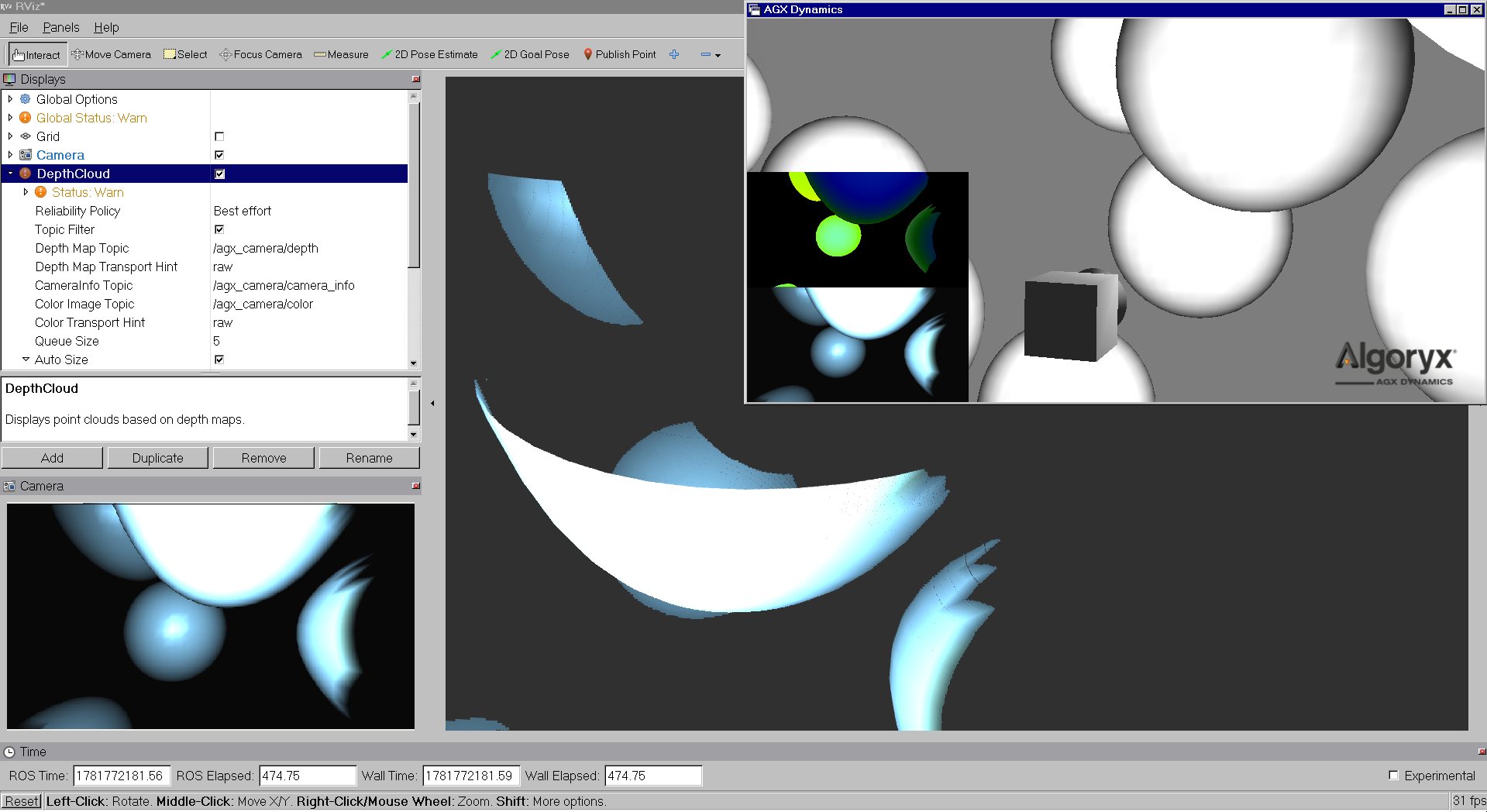1487x812 pixels.
Task: Toggle the Experimental checkbox
Action: coord(1393,776)
